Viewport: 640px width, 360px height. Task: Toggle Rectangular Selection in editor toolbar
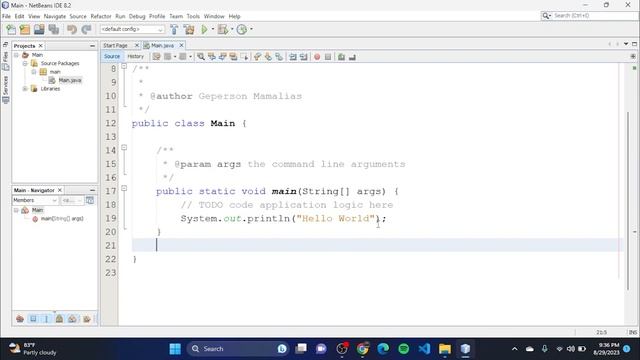coord(244,57)
